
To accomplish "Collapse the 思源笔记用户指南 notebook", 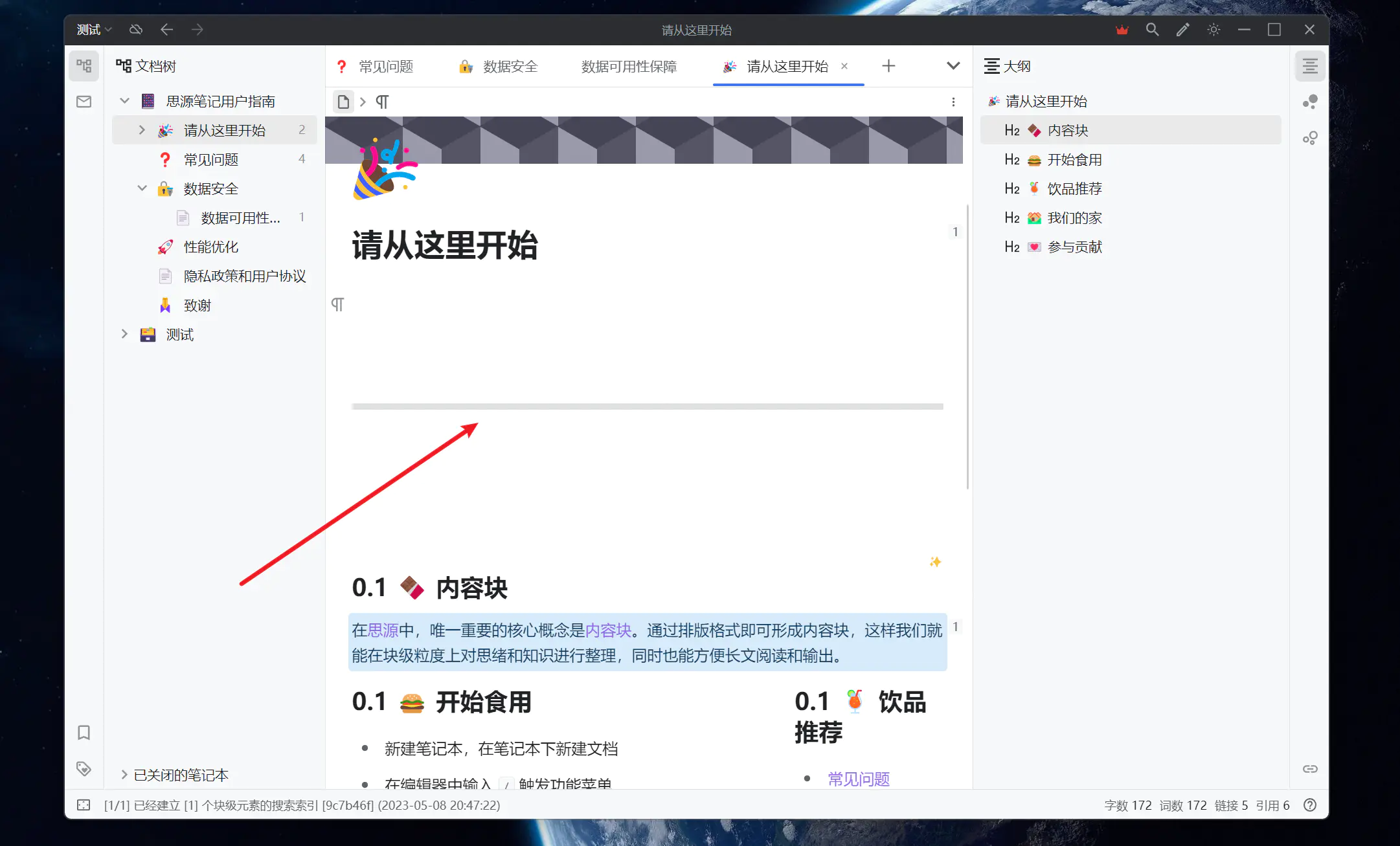I will tap(125, 101).
